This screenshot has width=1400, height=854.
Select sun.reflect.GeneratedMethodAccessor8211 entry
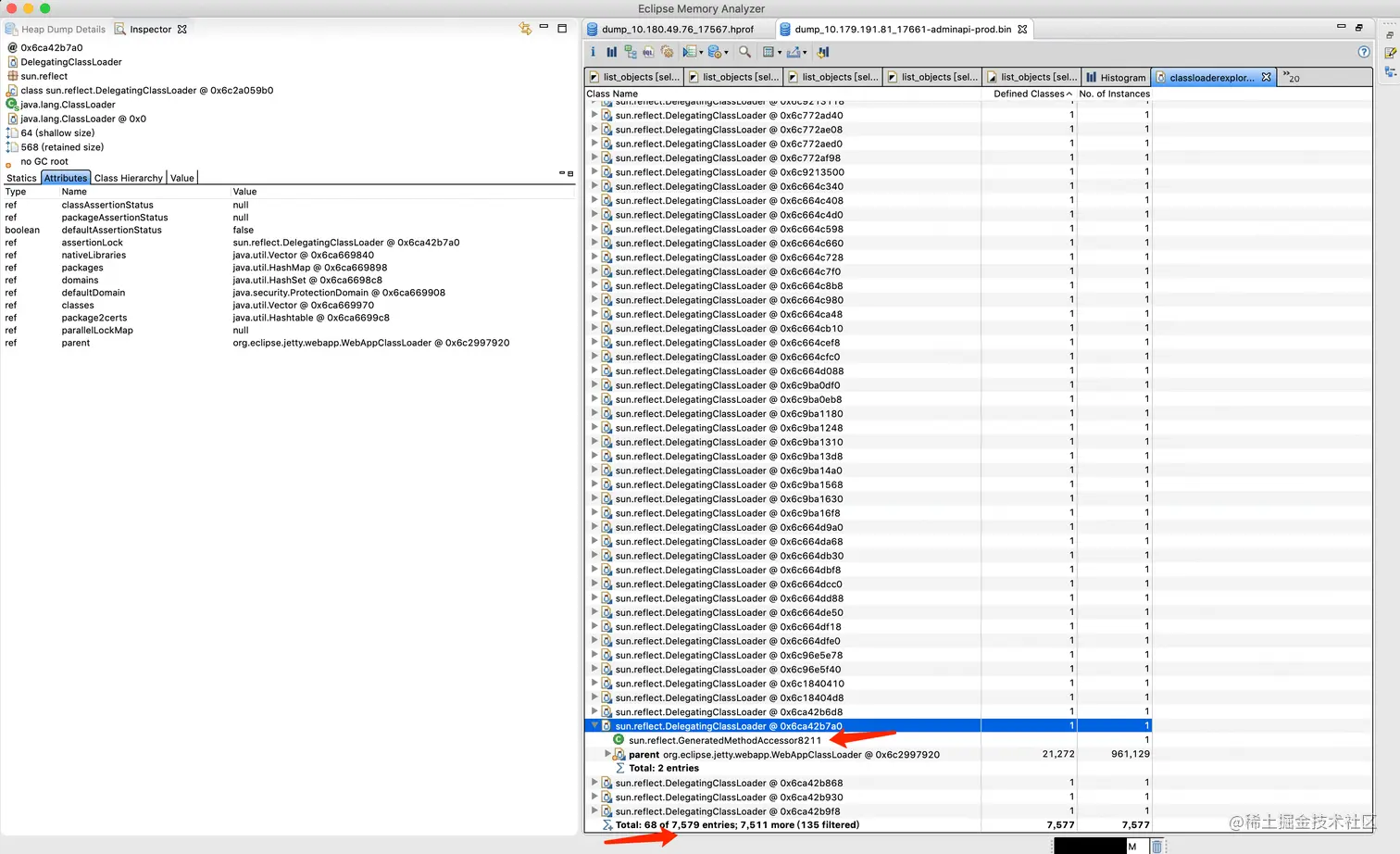tap(725, 740)
